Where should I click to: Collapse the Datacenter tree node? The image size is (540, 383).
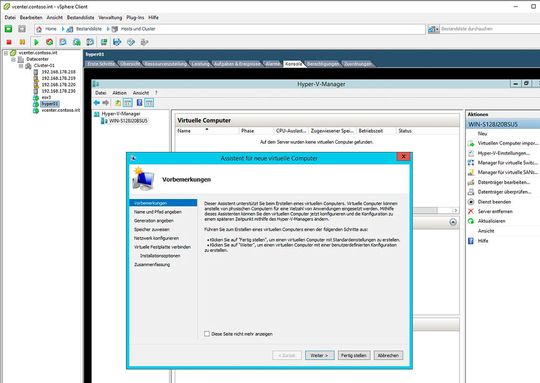tap(13, 59)
